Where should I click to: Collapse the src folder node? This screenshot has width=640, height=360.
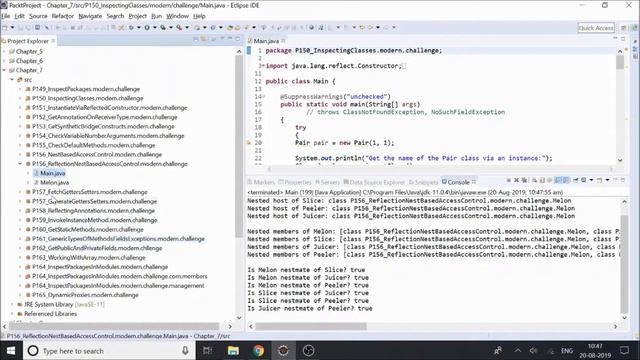12,80
